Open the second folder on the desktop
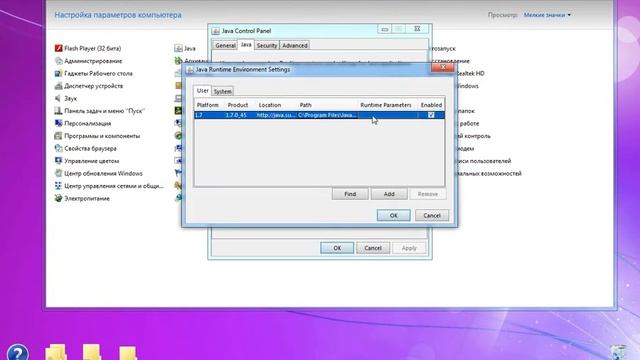 pyautogui.click(x=92, y=353)
